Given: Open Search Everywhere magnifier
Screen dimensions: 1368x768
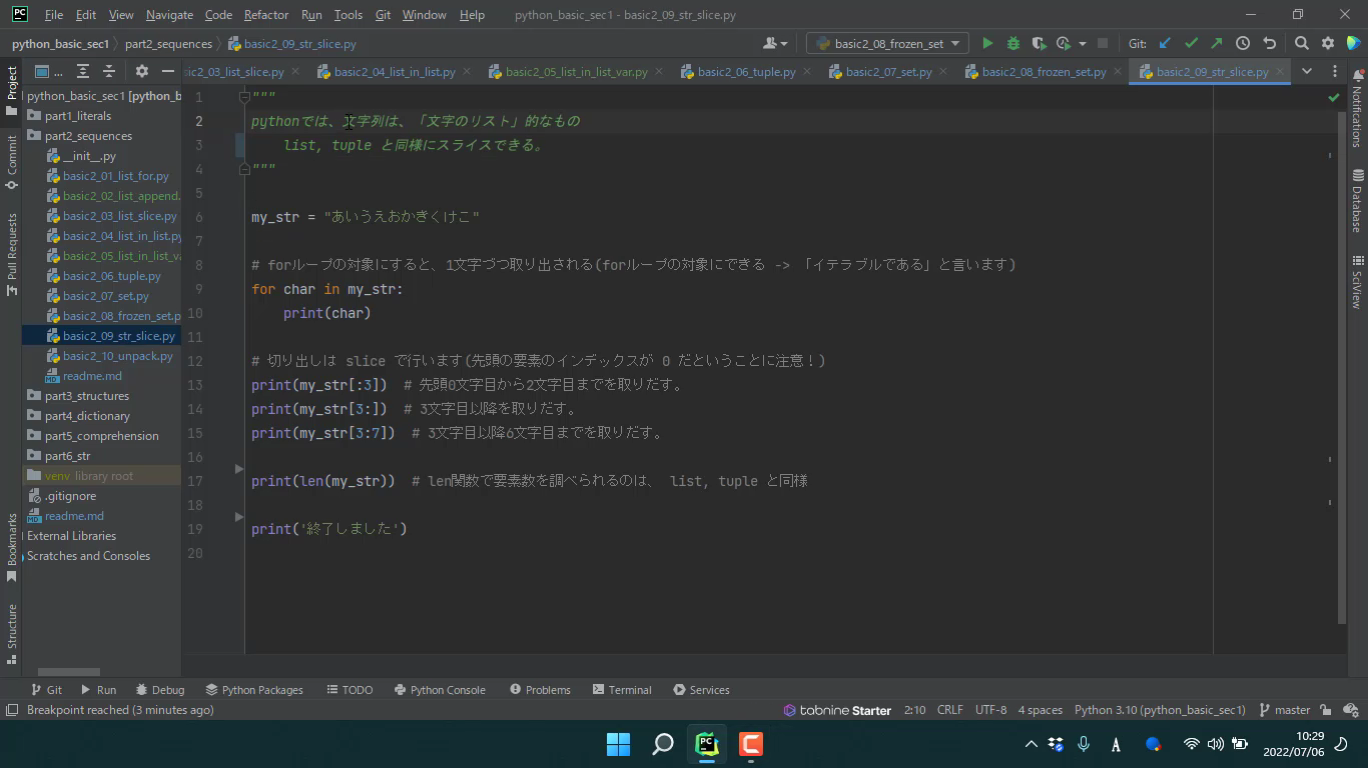Looking at the screenshot, I should tap(1301, 44).
